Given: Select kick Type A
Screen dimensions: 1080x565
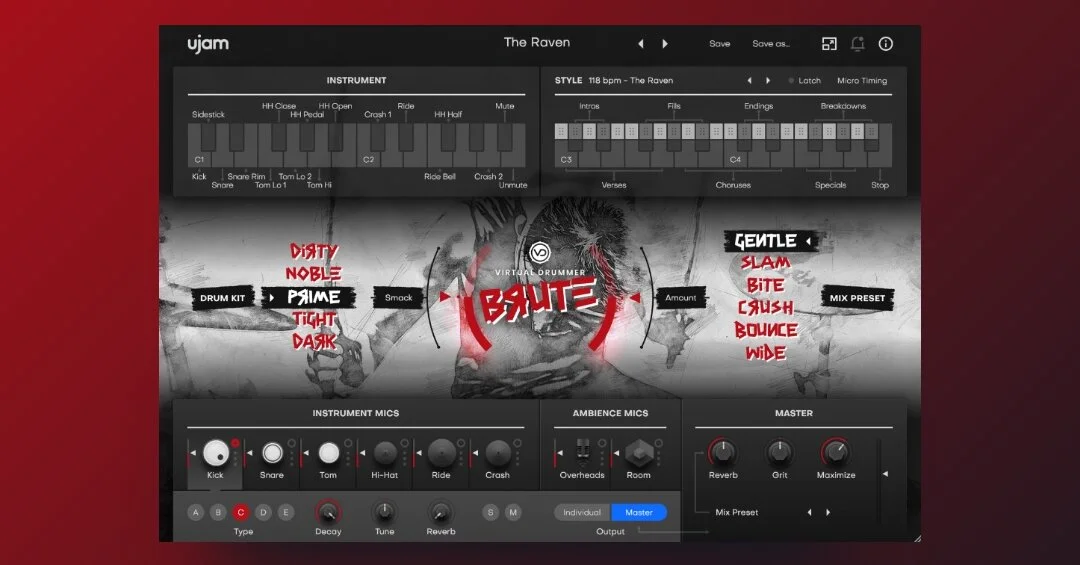Looking at the screenshot, I should point(196,512).
